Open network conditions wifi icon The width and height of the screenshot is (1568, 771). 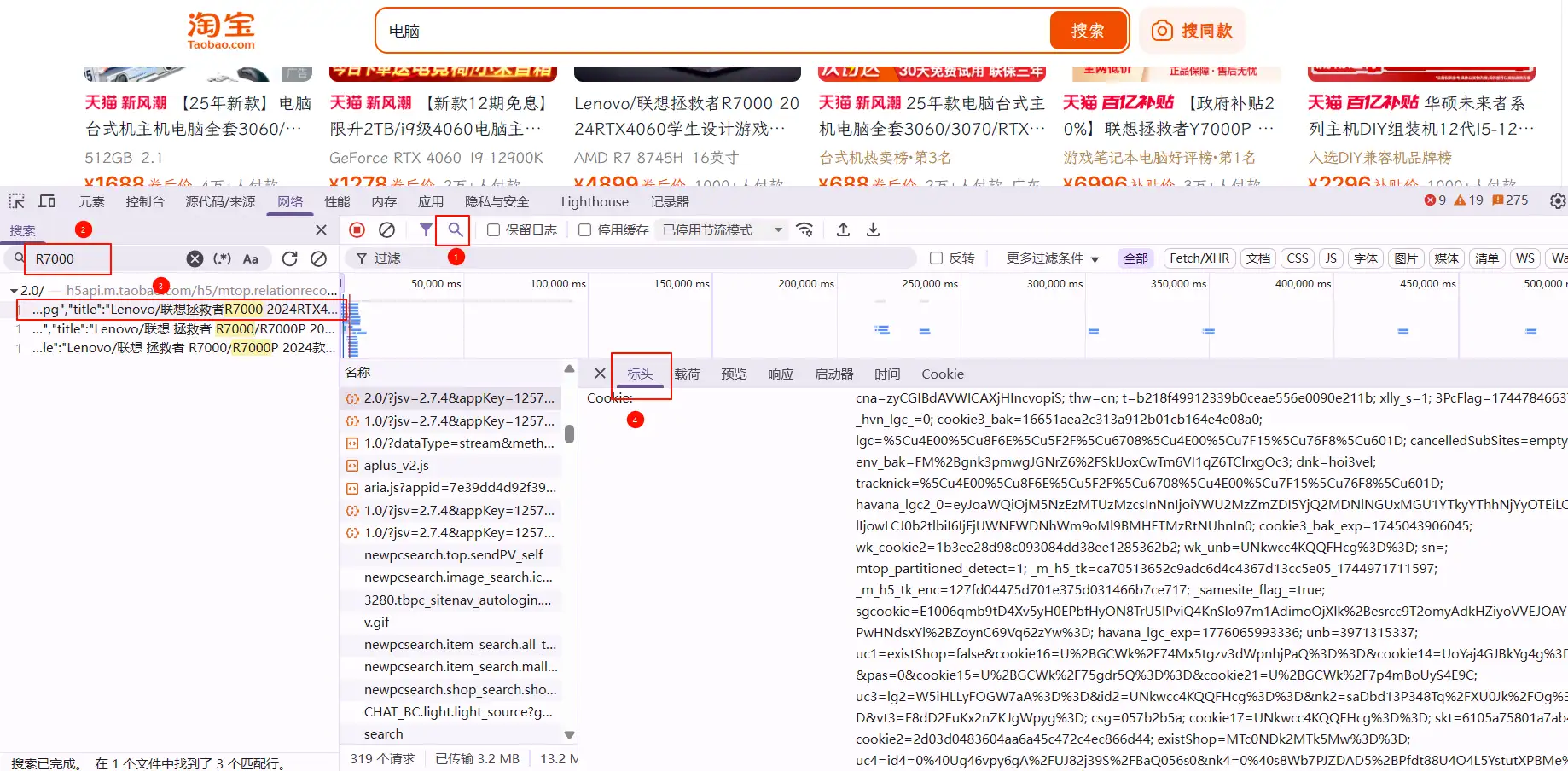tap(804, 229)
